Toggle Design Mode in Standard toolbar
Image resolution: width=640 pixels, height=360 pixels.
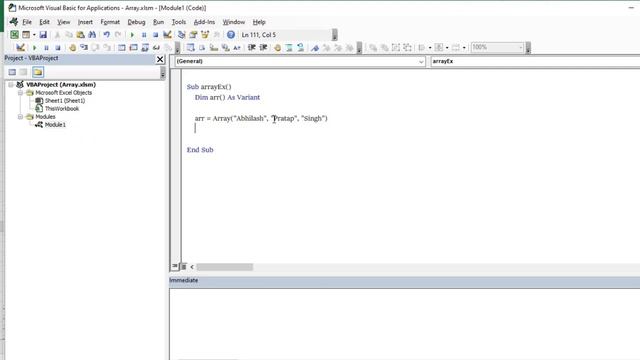167,35
